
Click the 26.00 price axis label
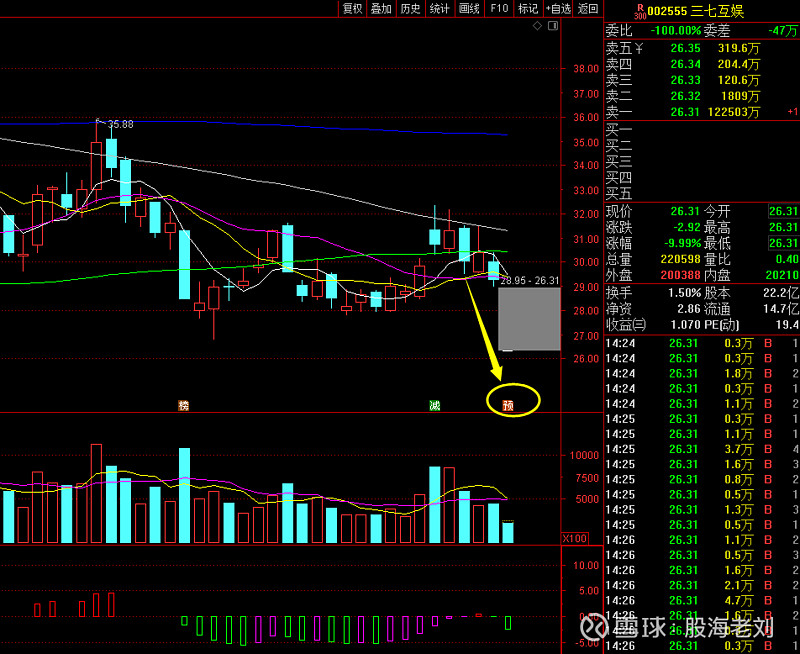[586, 359]
